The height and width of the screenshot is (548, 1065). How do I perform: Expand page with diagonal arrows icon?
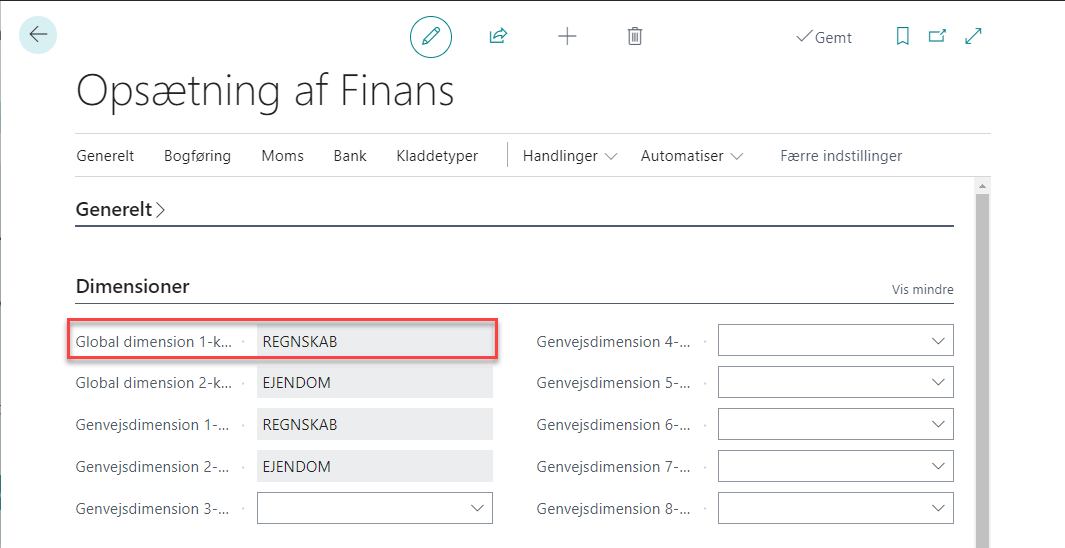(973, 36)
